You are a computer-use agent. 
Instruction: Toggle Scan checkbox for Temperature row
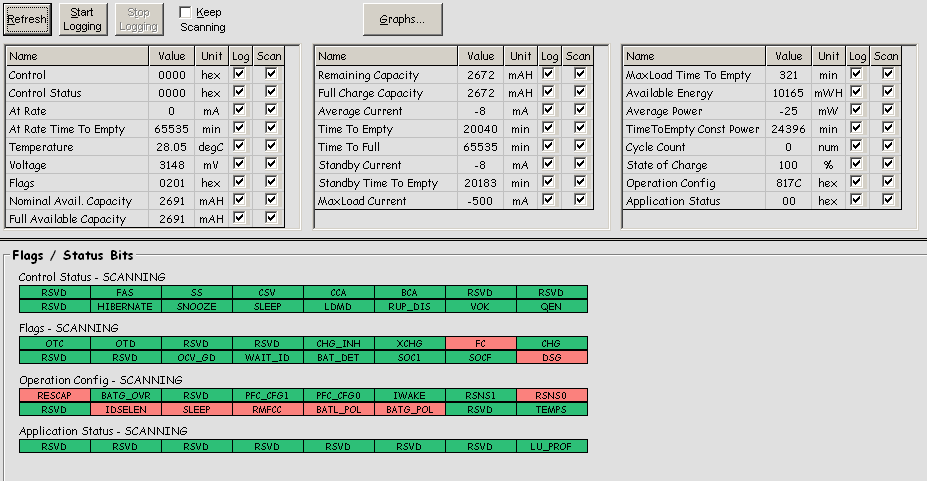(271, 146)
